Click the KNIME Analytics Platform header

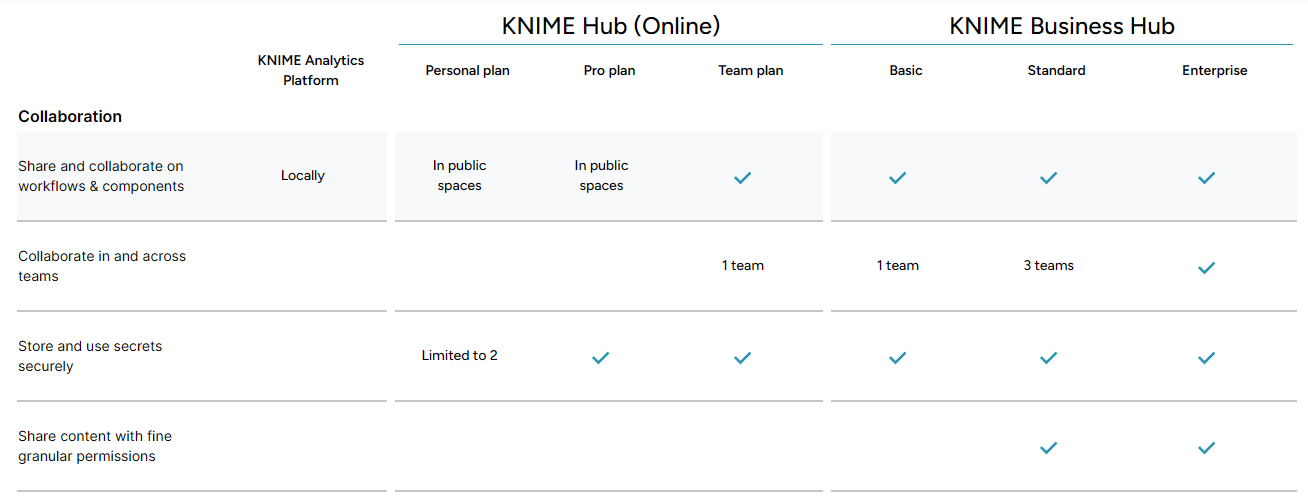tap(310, 70)
